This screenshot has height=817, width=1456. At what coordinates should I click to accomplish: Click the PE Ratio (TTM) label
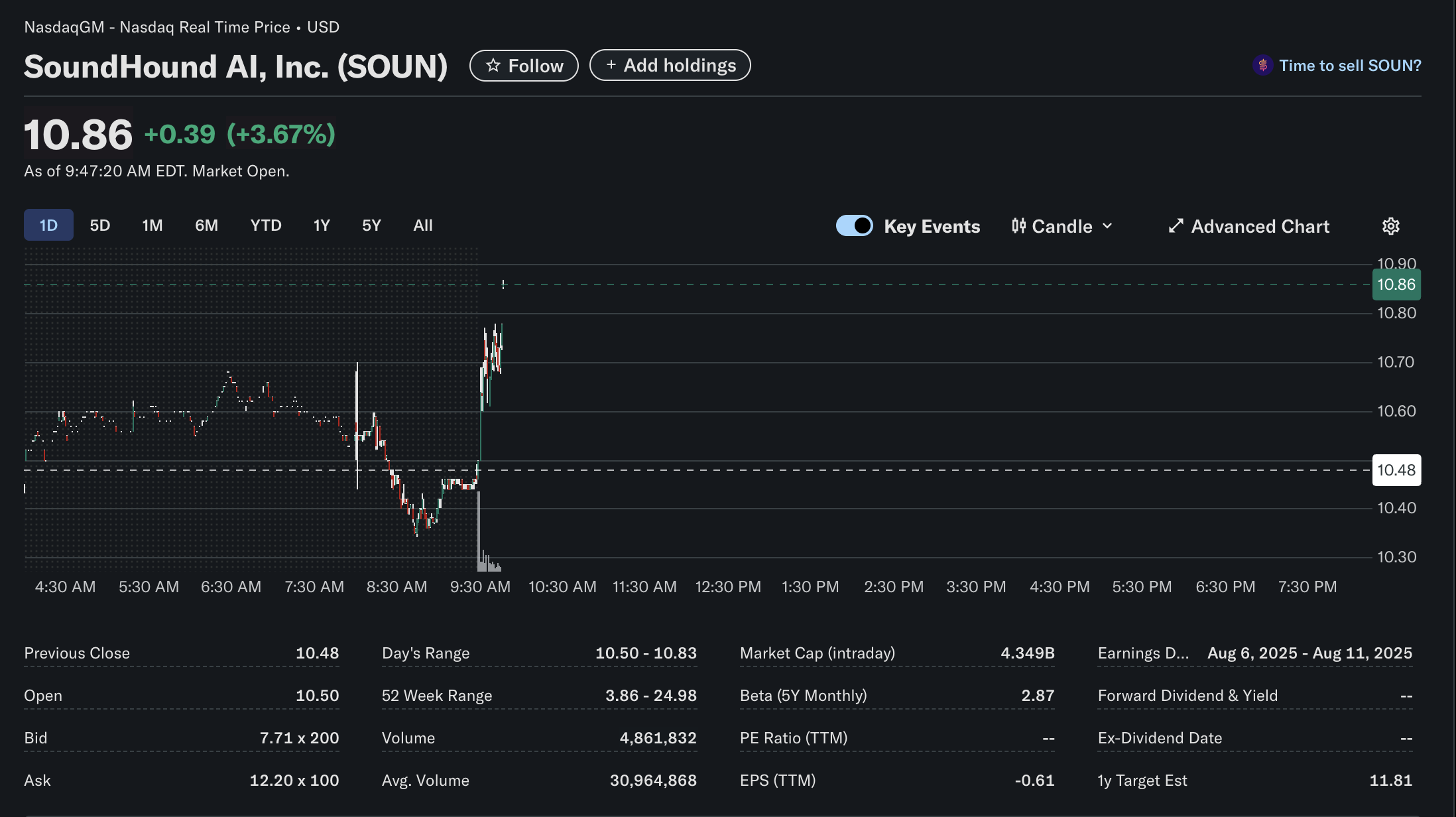click(794, 738)
